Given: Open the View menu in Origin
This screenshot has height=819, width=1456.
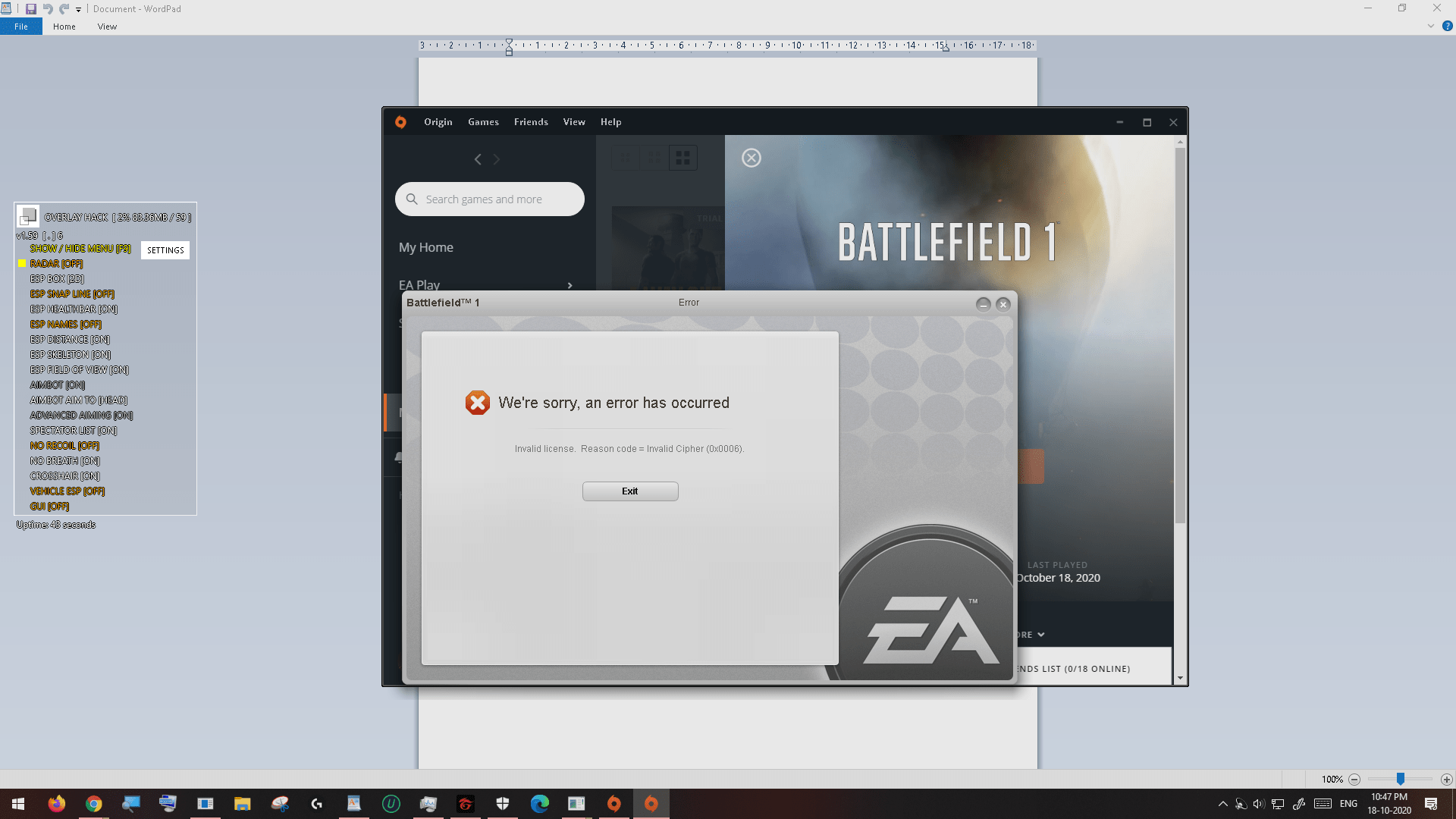Looking at the screenshot, I should (x=574, y=122).
